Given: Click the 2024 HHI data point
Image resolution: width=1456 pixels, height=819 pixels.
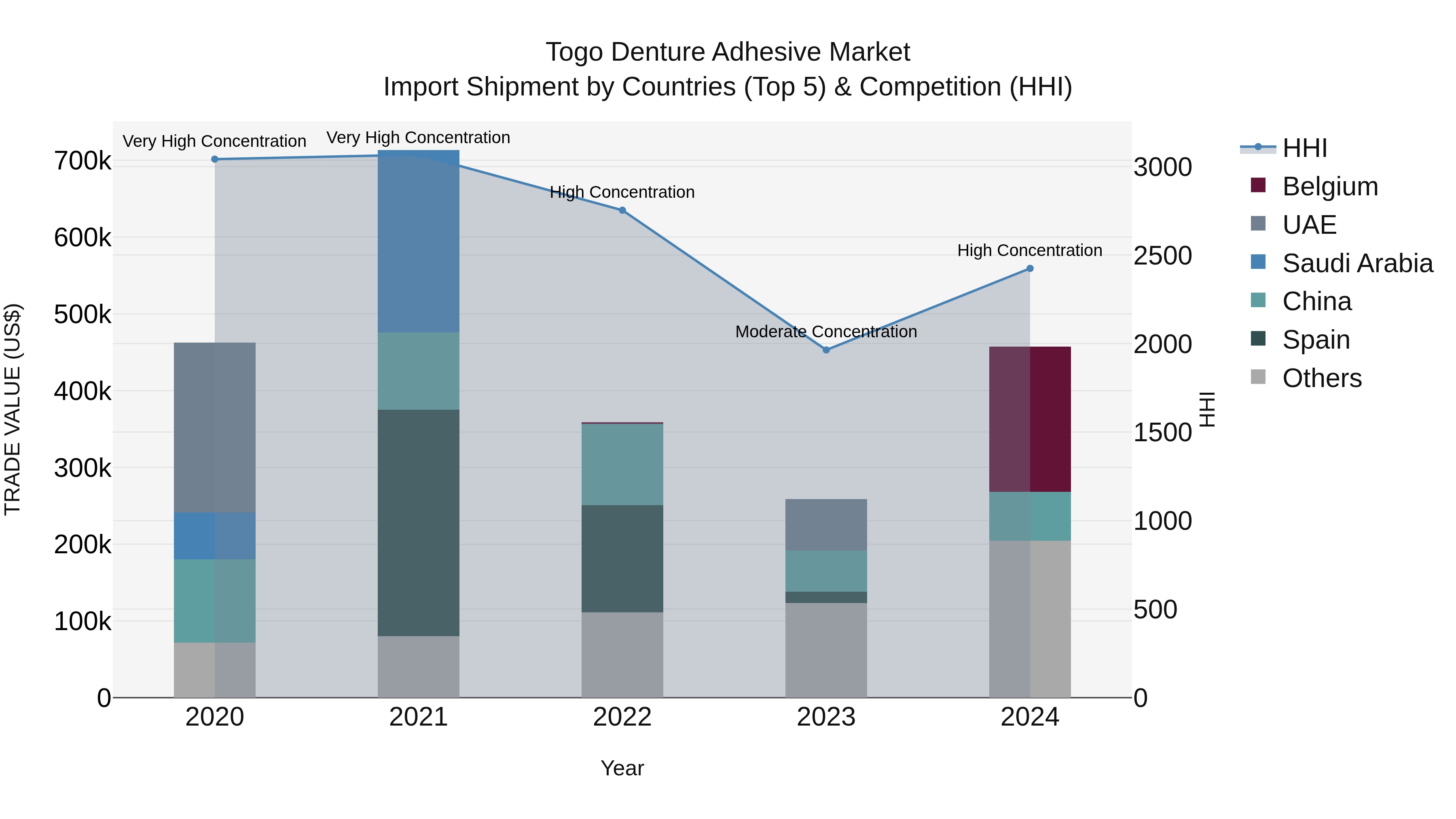Looking at the screenshot, I should click(1030, 269).
